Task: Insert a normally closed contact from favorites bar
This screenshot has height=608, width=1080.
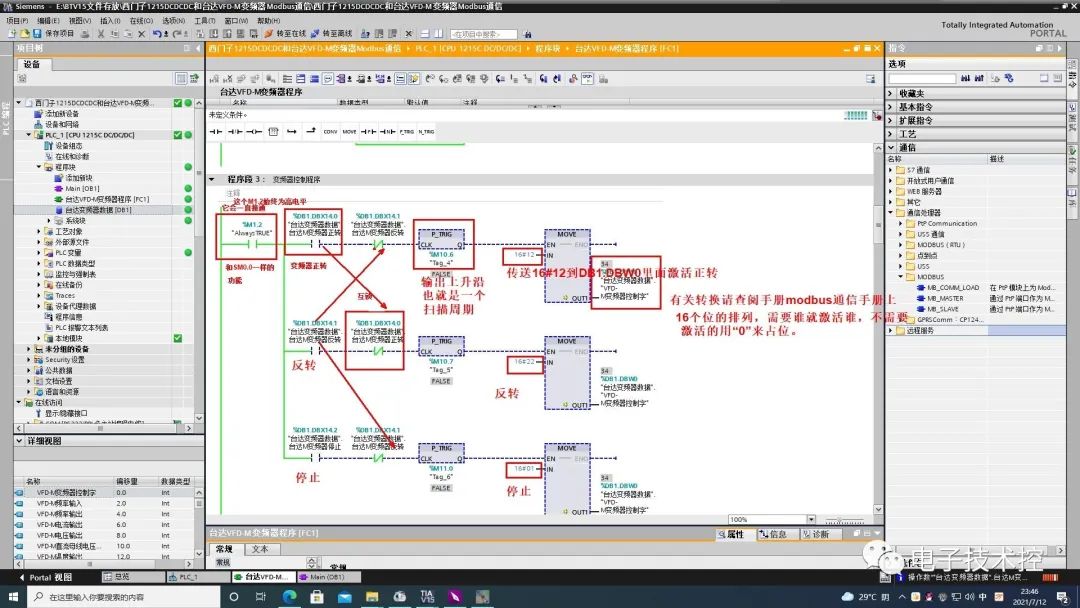Action: tap(235, 132)
